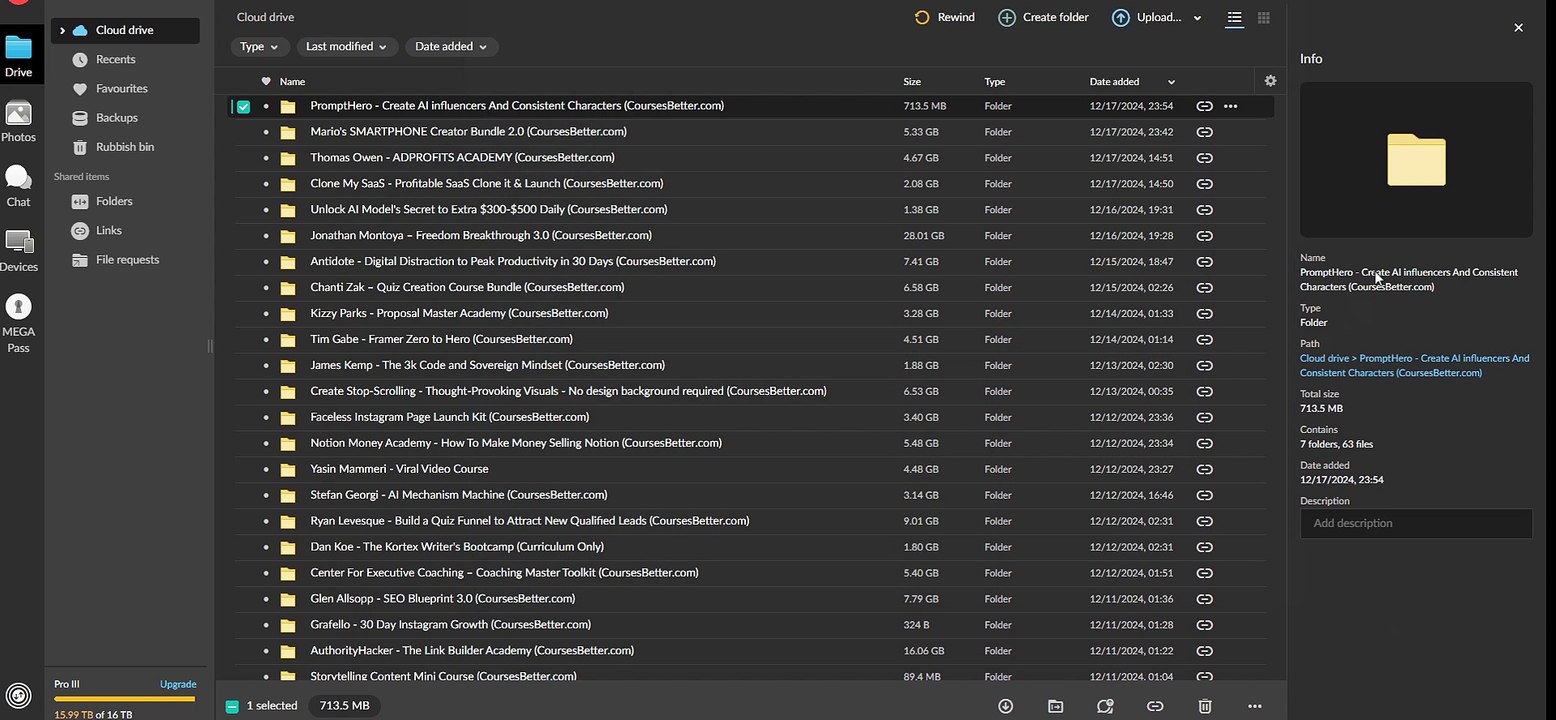The image size is (1556, 720).
Task: Select the Drive icon in the left rail
Action: point(18,56)
